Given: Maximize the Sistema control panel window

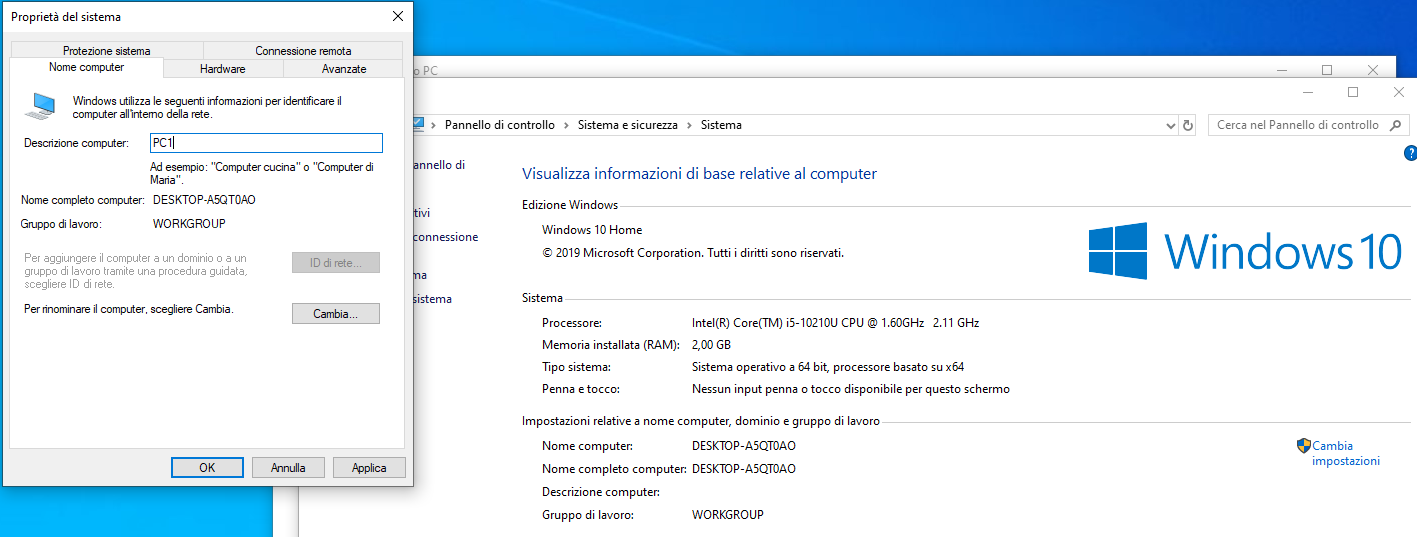Looking at the screenshot, I should (x=1353, y=92).
